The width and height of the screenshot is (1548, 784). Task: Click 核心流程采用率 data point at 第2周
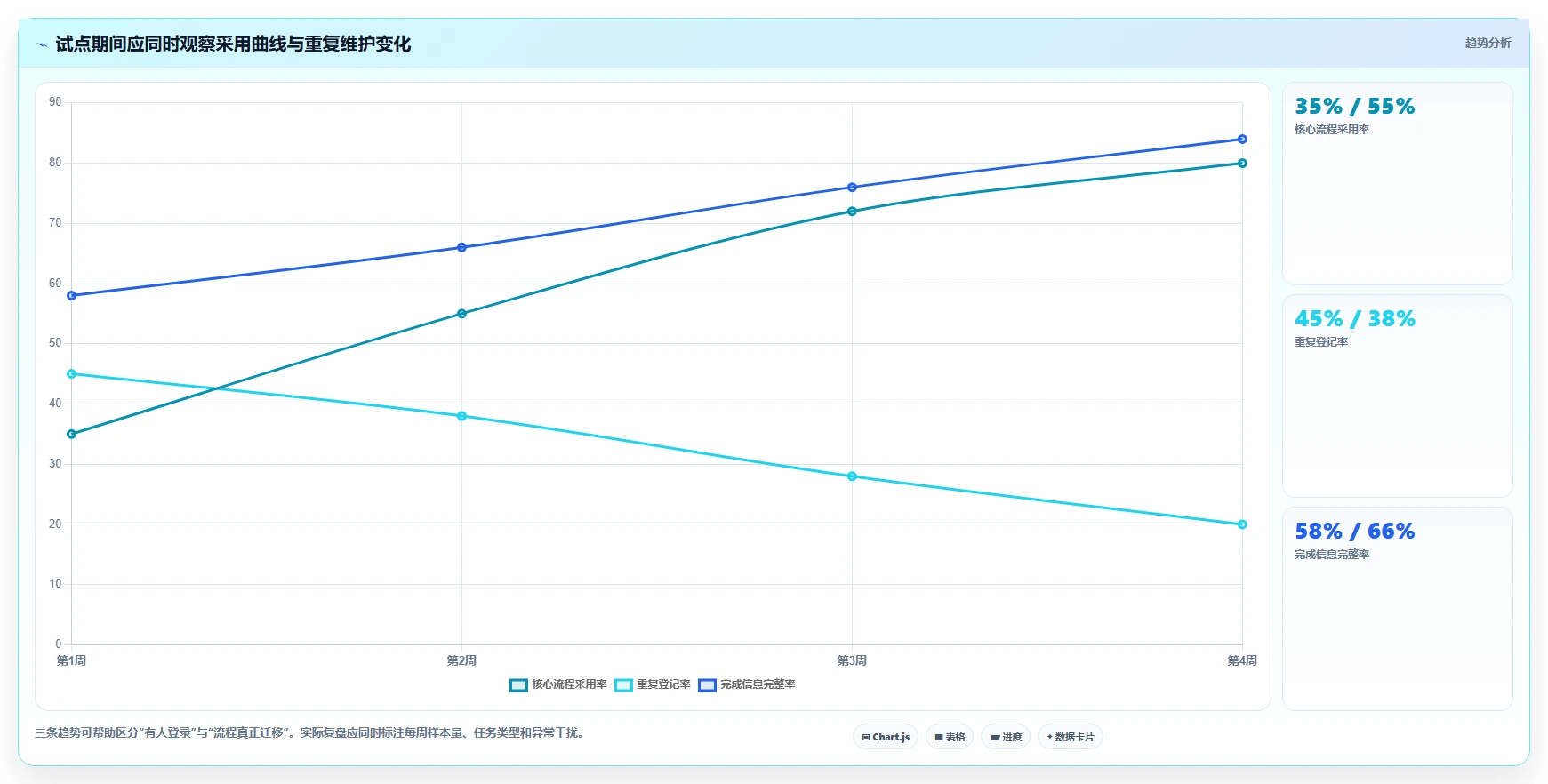(461, 314)
